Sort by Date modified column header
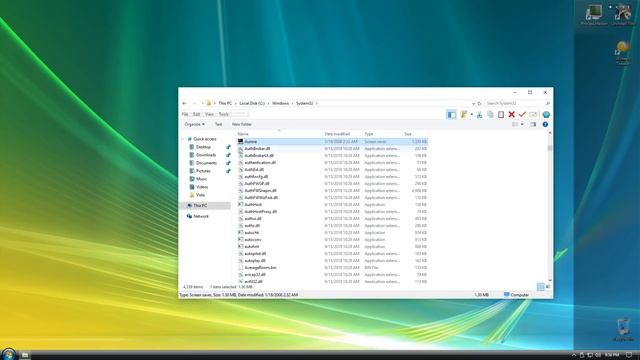 337,134
